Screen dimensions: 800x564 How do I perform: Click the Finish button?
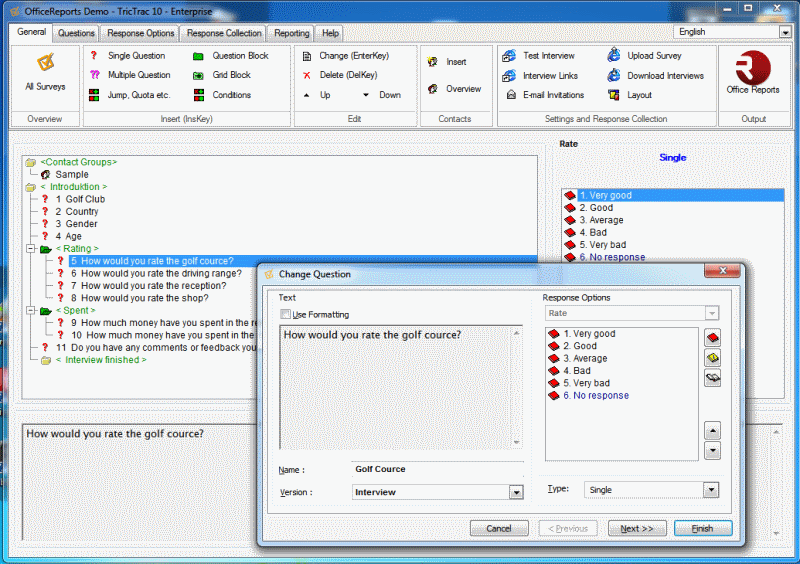pos(703,528)
